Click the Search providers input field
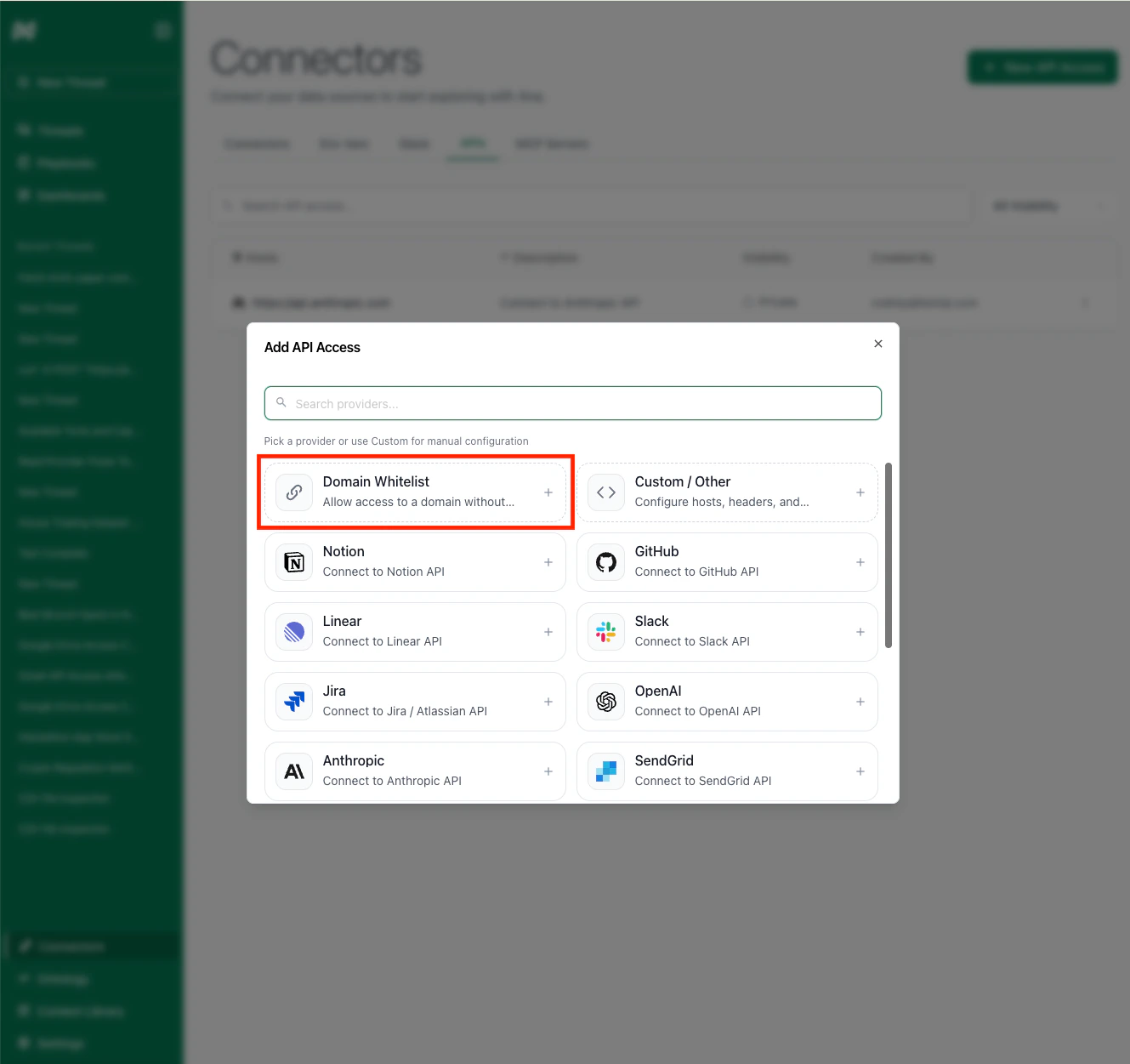 point(572,403)
